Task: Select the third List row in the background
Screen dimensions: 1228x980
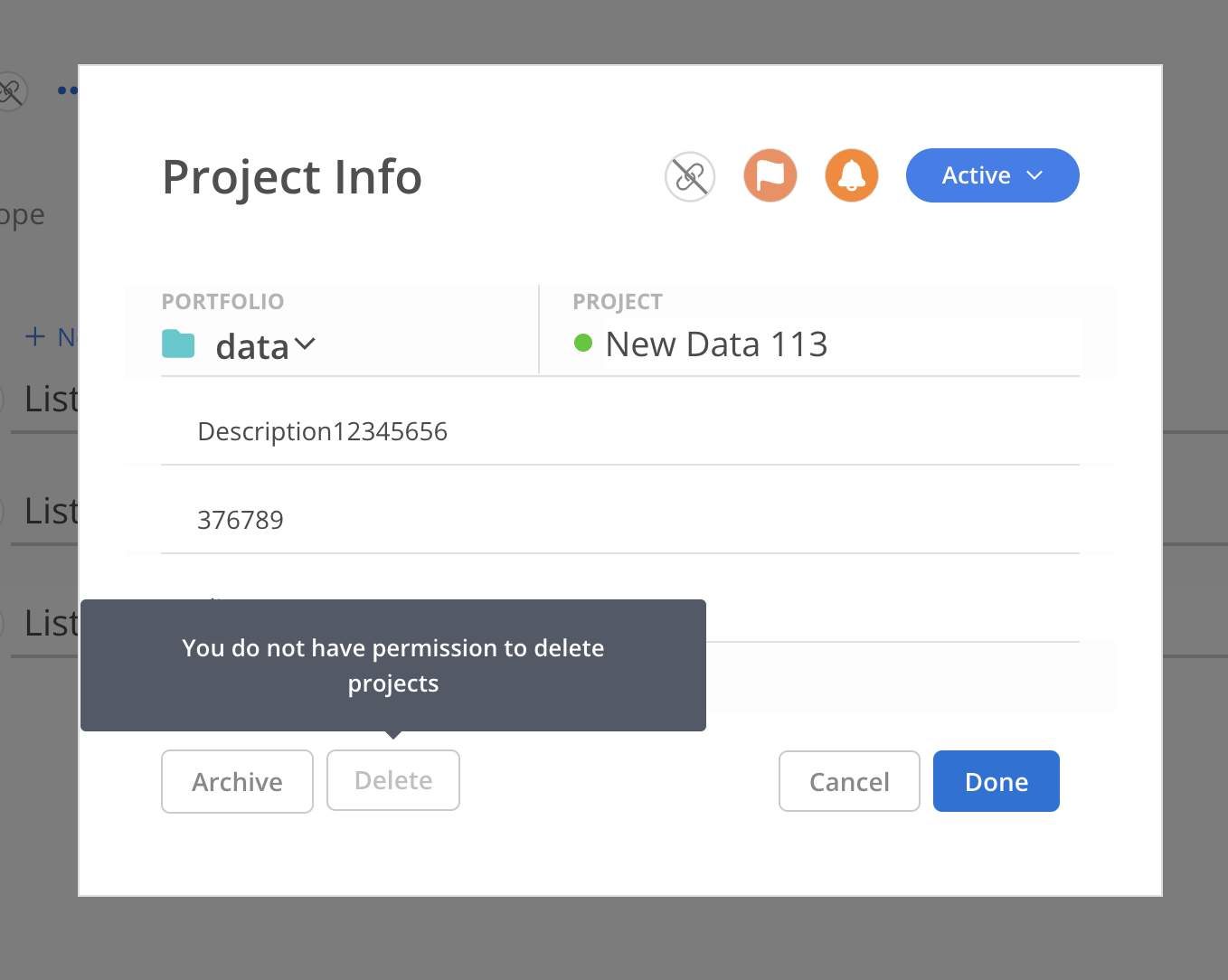Action: (x=51, y=624)
